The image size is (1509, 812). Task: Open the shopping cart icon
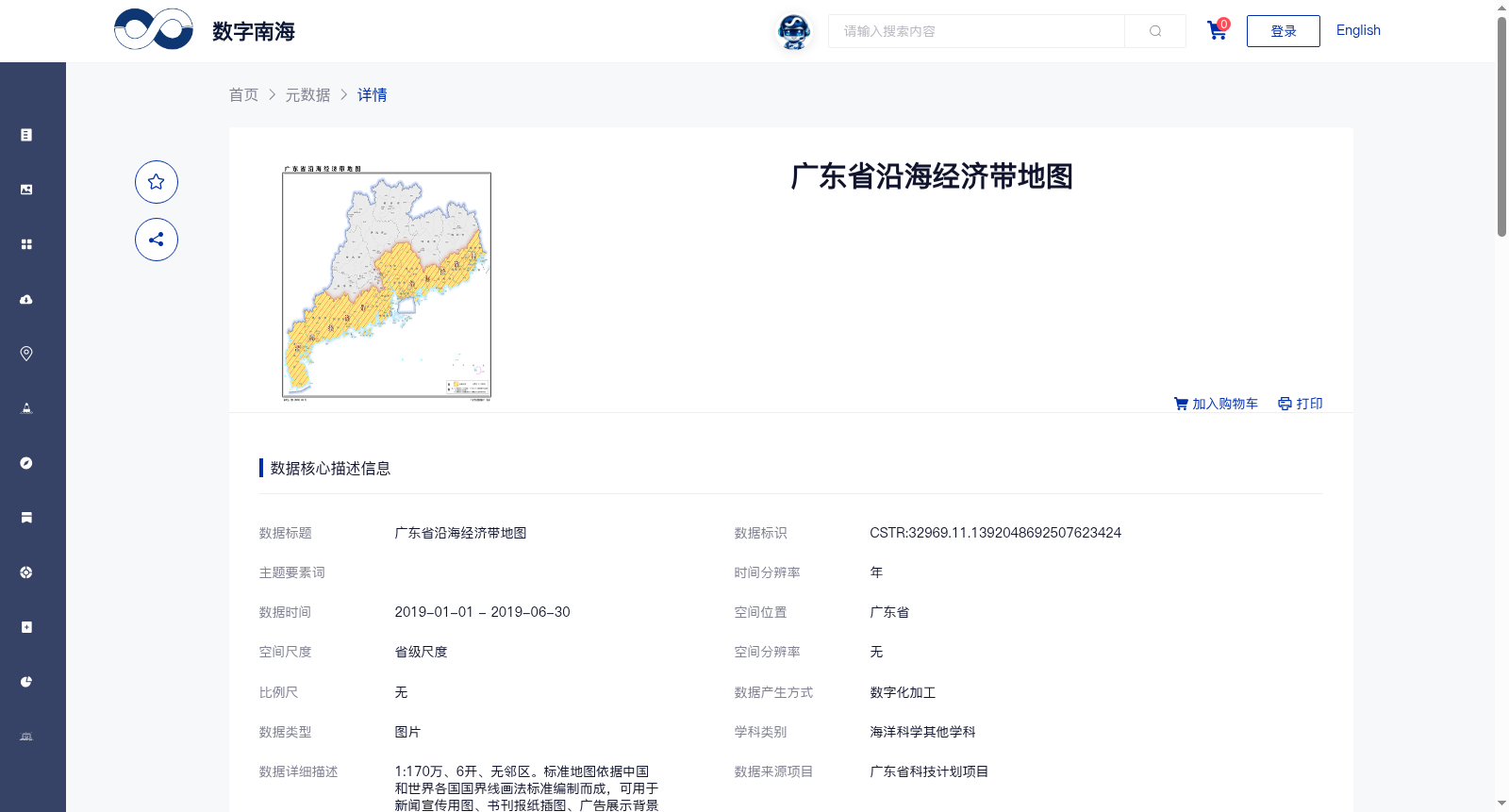pyautogui.click(x=1218, y=30)
